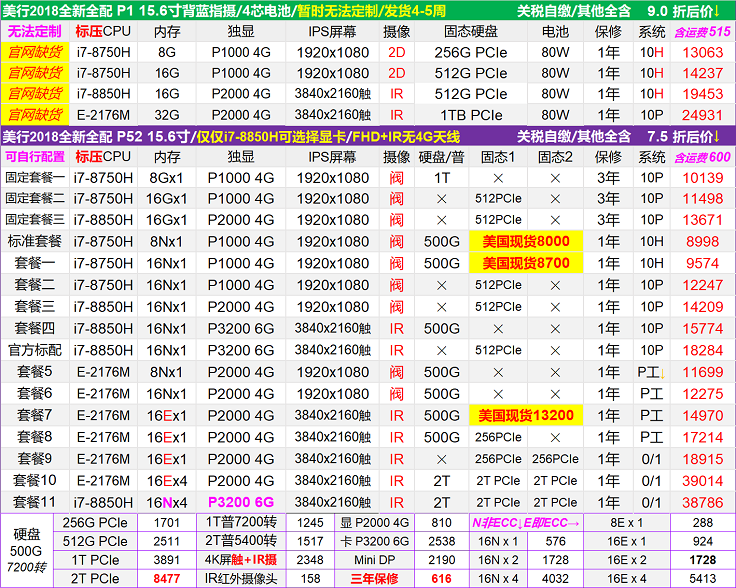Screen dimensions: 736x588
Task: Click the 含运费 515 cell
Action: [702, 31]
